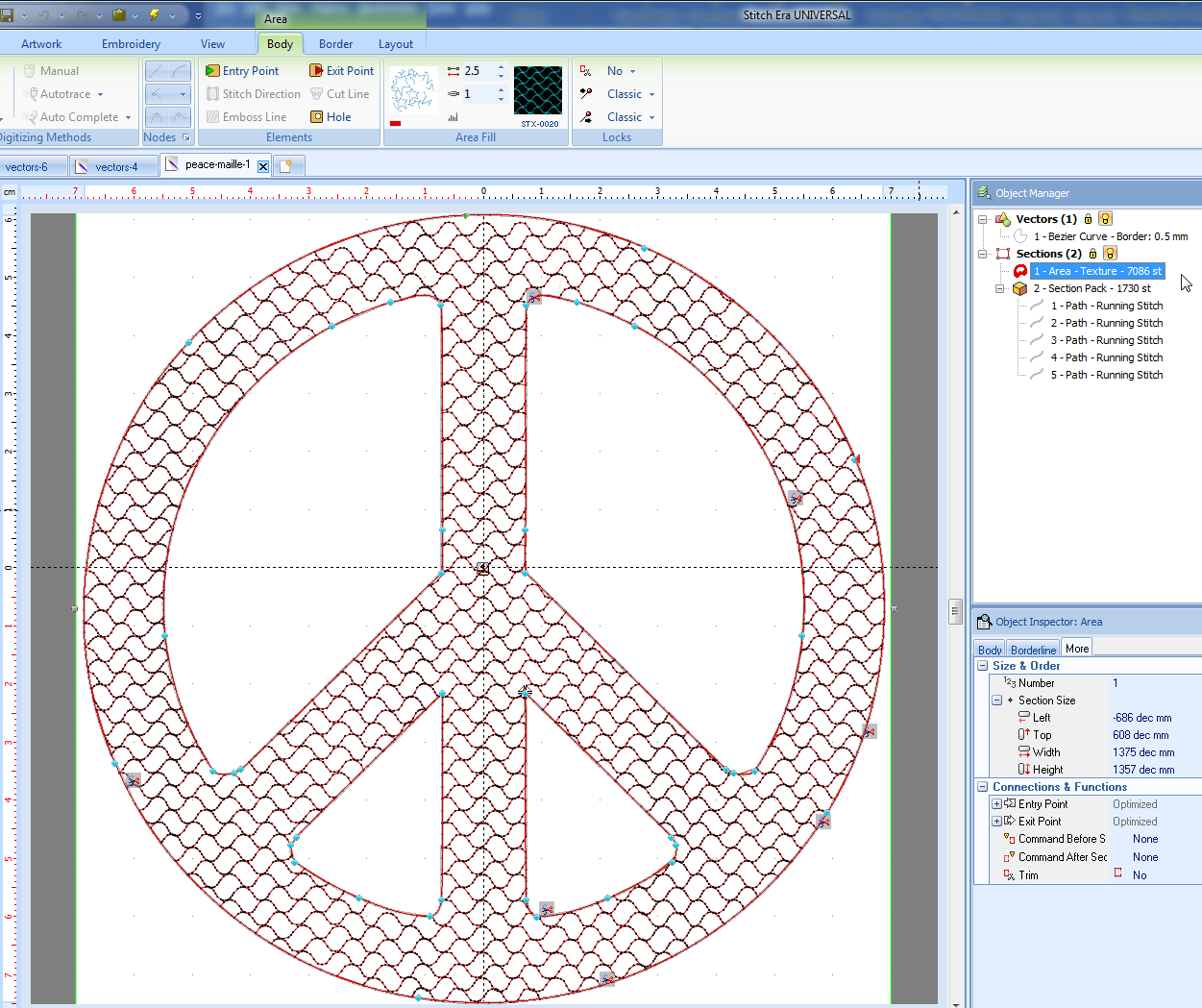Switch to the Border ribbon tab
This screenshot has height=1008, width=1202.
[335, 44]
